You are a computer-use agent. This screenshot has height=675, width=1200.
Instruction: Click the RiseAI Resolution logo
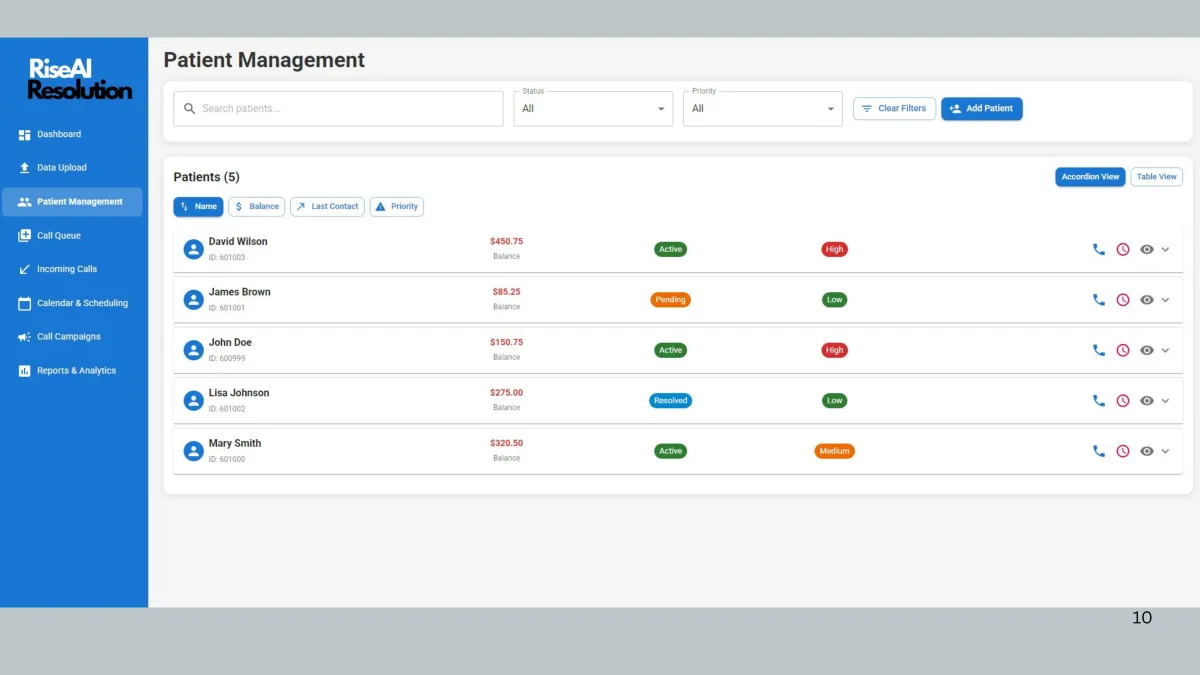[x=79, y=79]
